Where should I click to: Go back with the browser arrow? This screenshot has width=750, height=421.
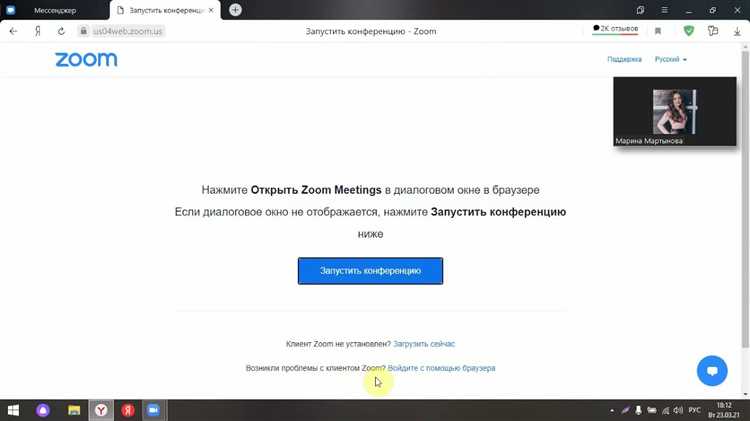pyautogui.click(x=13, y=31)
